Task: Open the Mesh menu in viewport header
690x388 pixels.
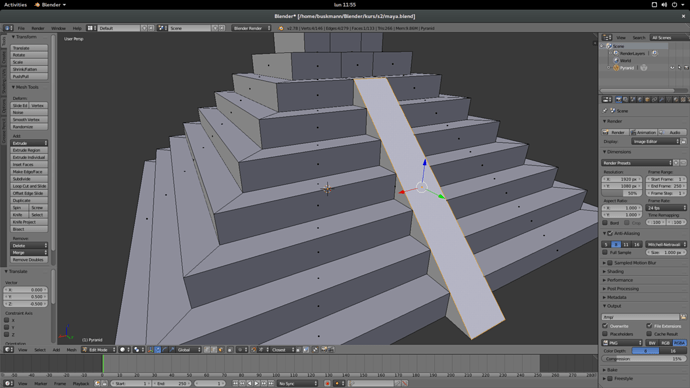Action: (x=71, y=350)
